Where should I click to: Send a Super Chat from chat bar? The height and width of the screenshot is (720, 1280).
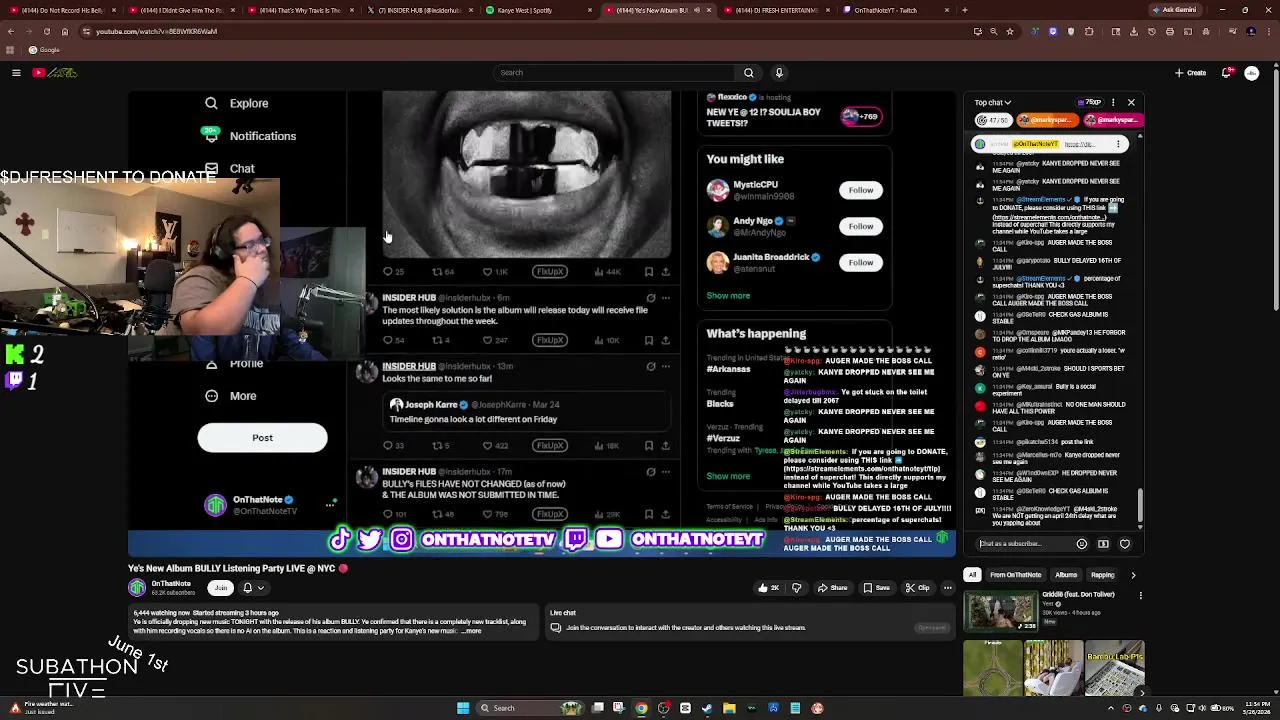pos(1103,544)
